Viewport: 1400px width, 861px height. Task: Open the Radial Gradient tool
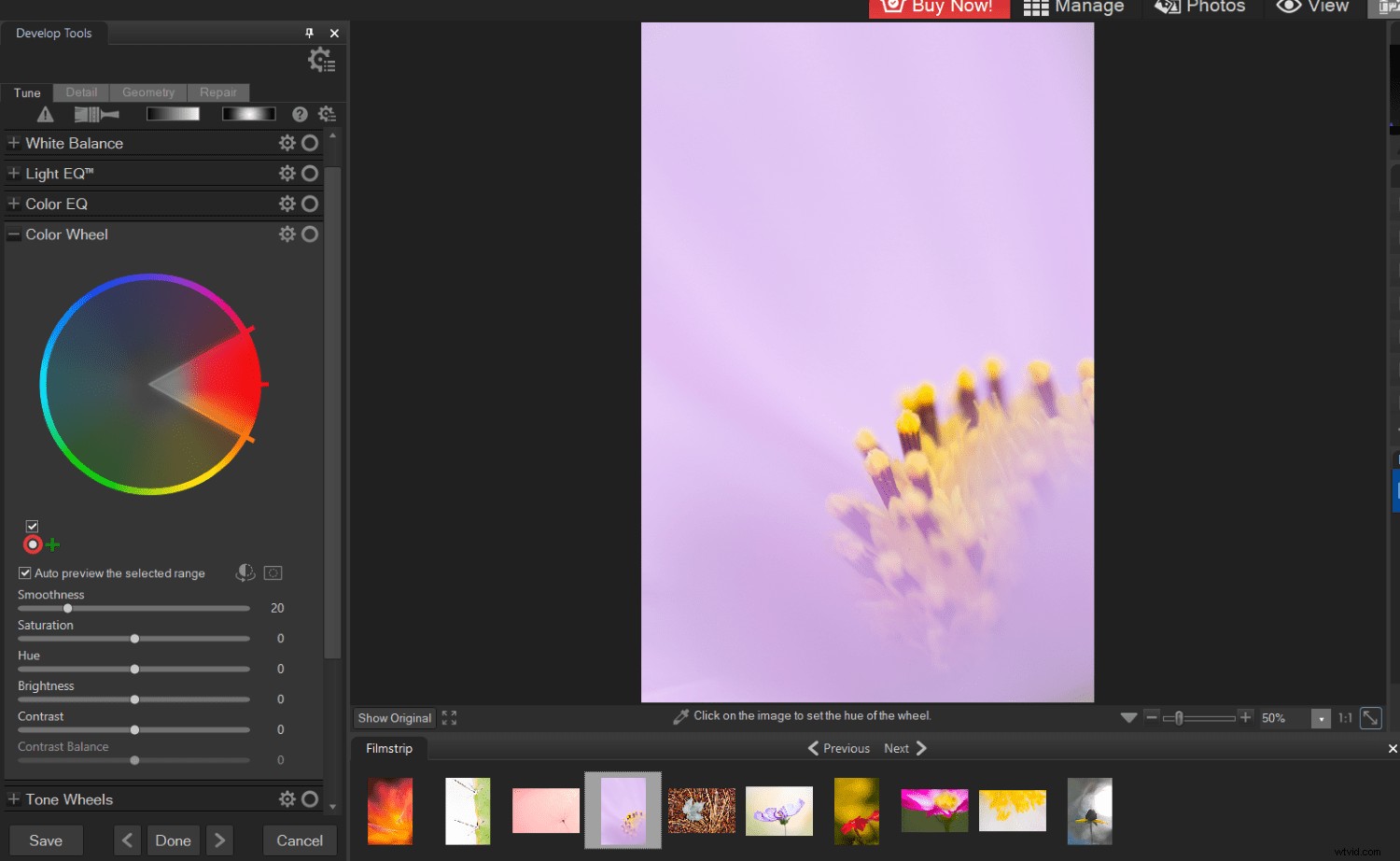point(248,113)
